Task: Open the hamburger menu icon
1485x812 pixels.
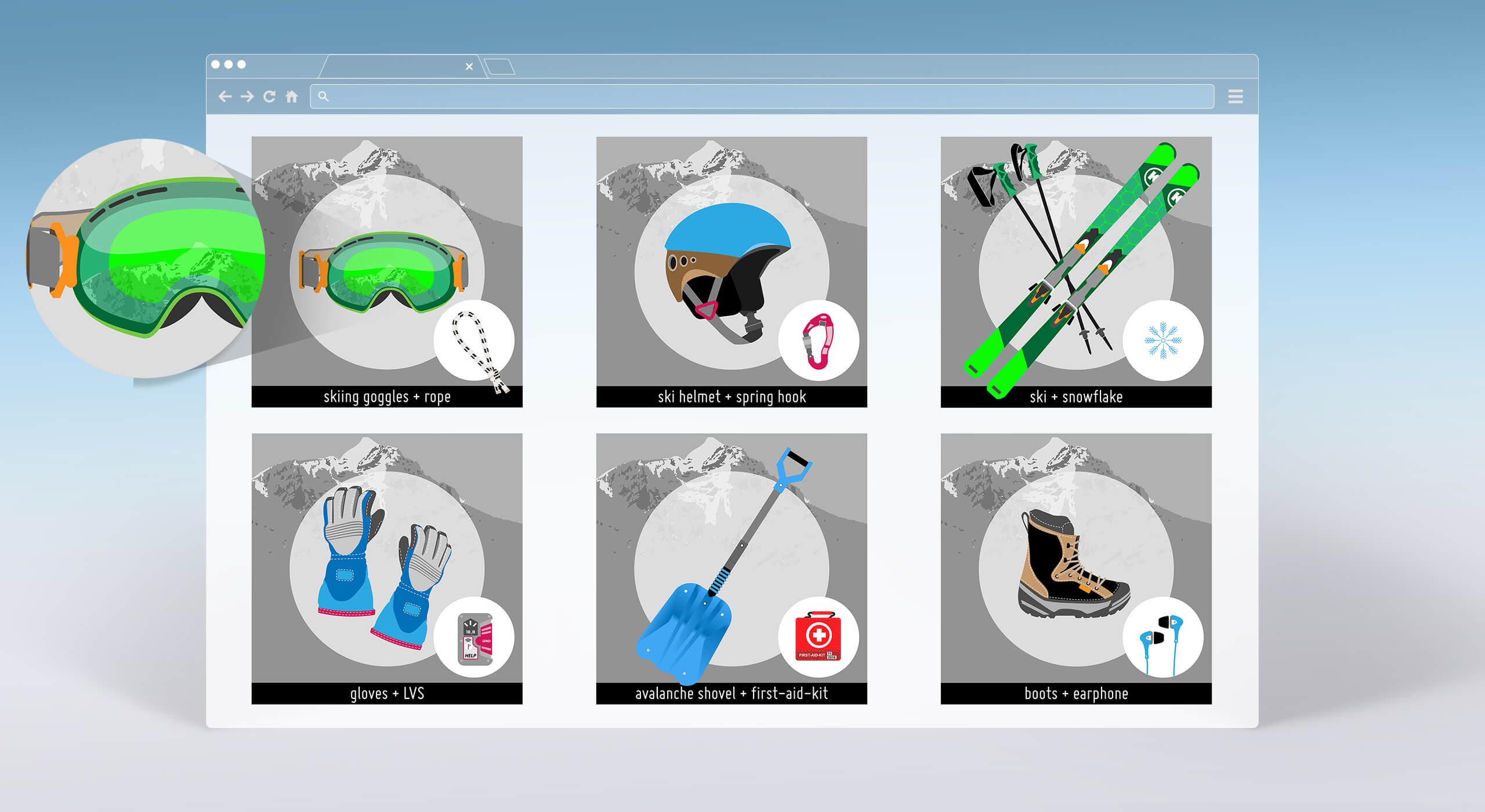Action: 1235,96
